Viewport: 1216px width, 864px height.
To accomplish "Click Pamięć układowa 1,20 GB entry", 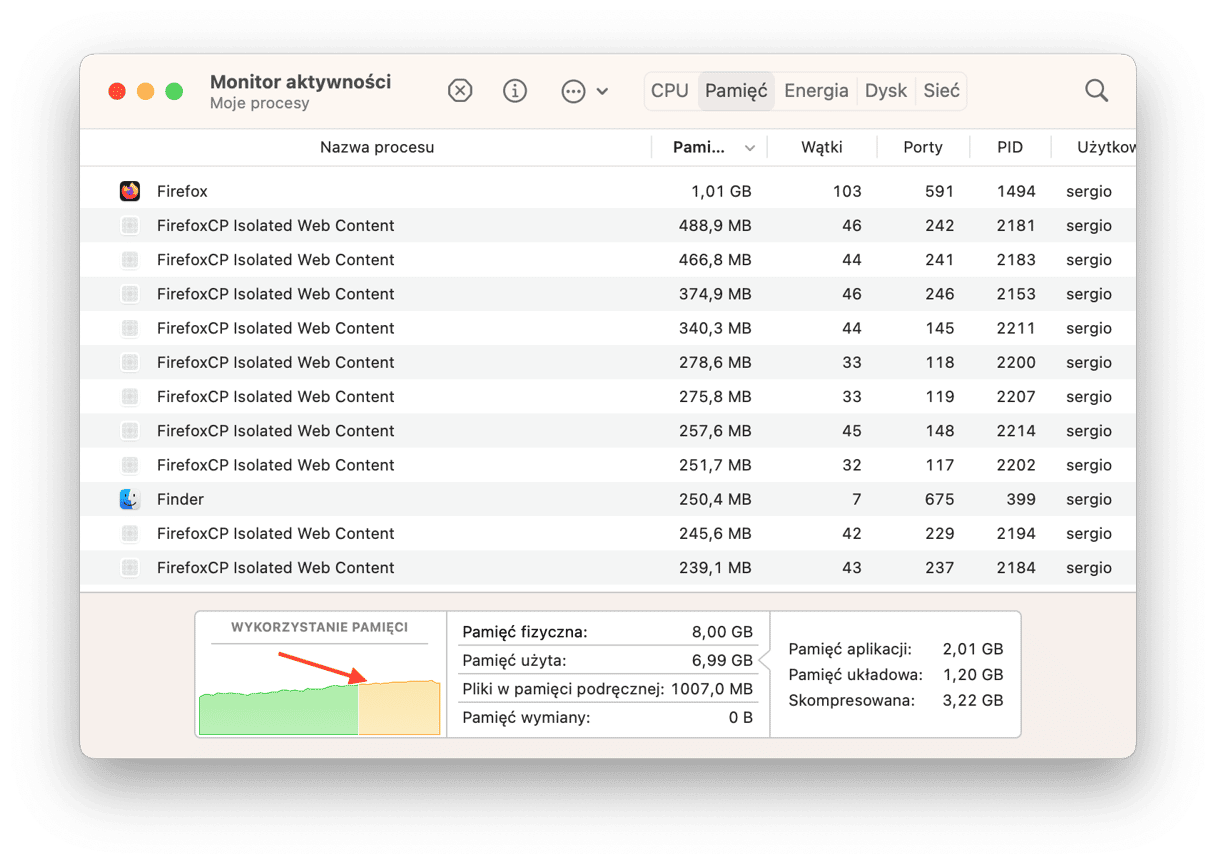I will tap(895, 675).
